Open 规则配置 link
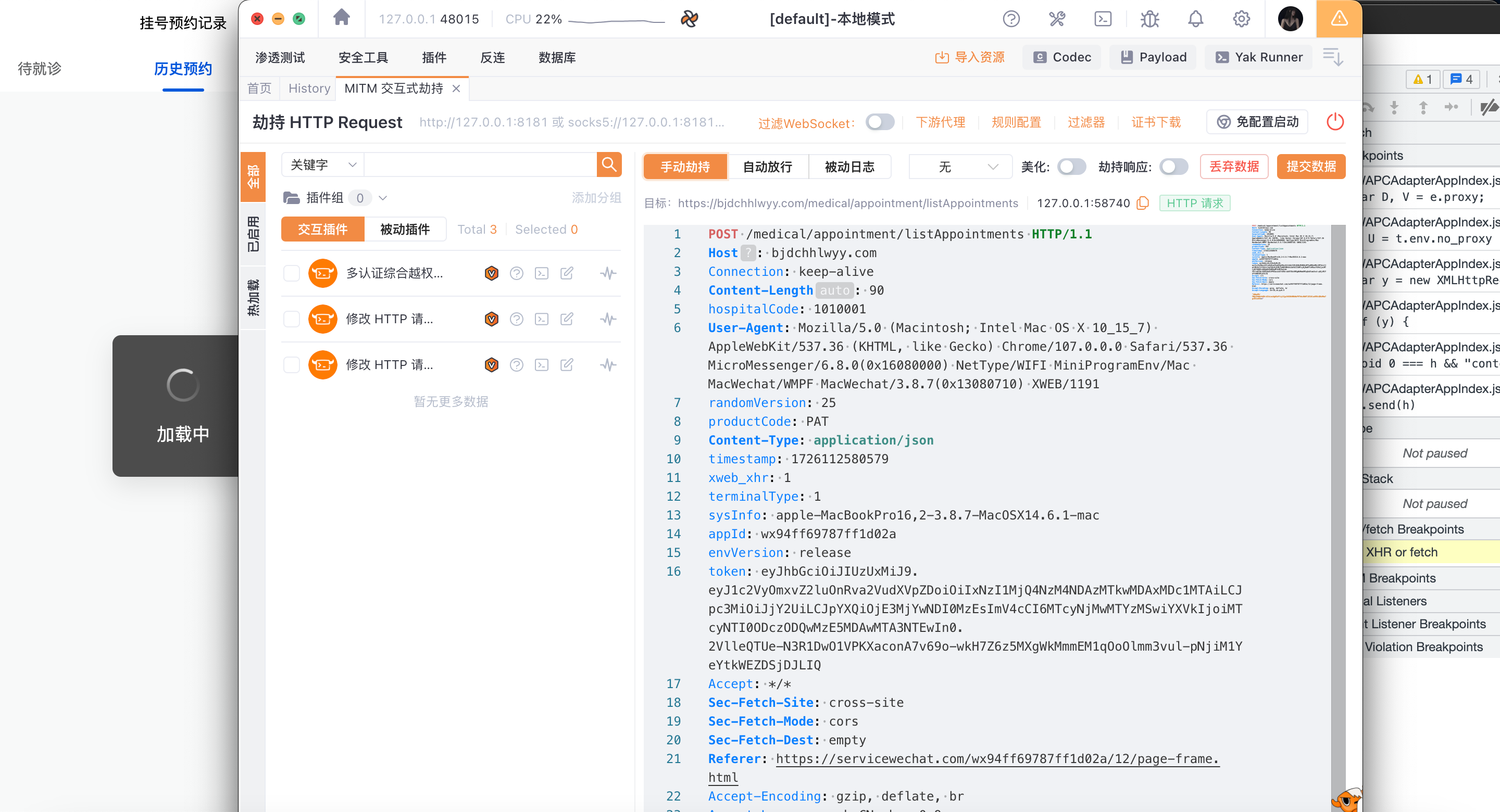The width and height of the screenshot is (1500, 812). 1016,122
